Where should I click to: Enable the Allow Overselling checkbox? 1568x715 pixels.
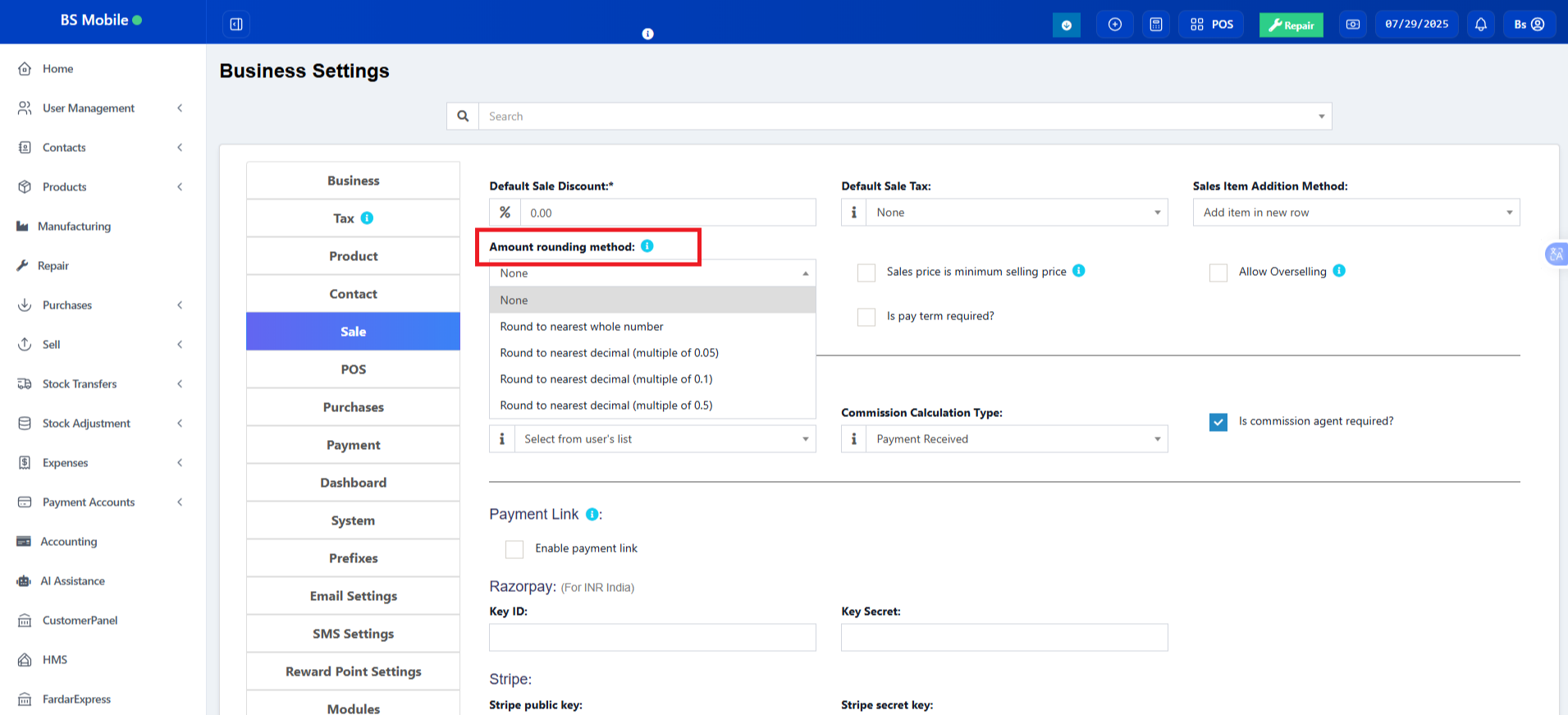pyautogui.click(x=1218, y=273)
